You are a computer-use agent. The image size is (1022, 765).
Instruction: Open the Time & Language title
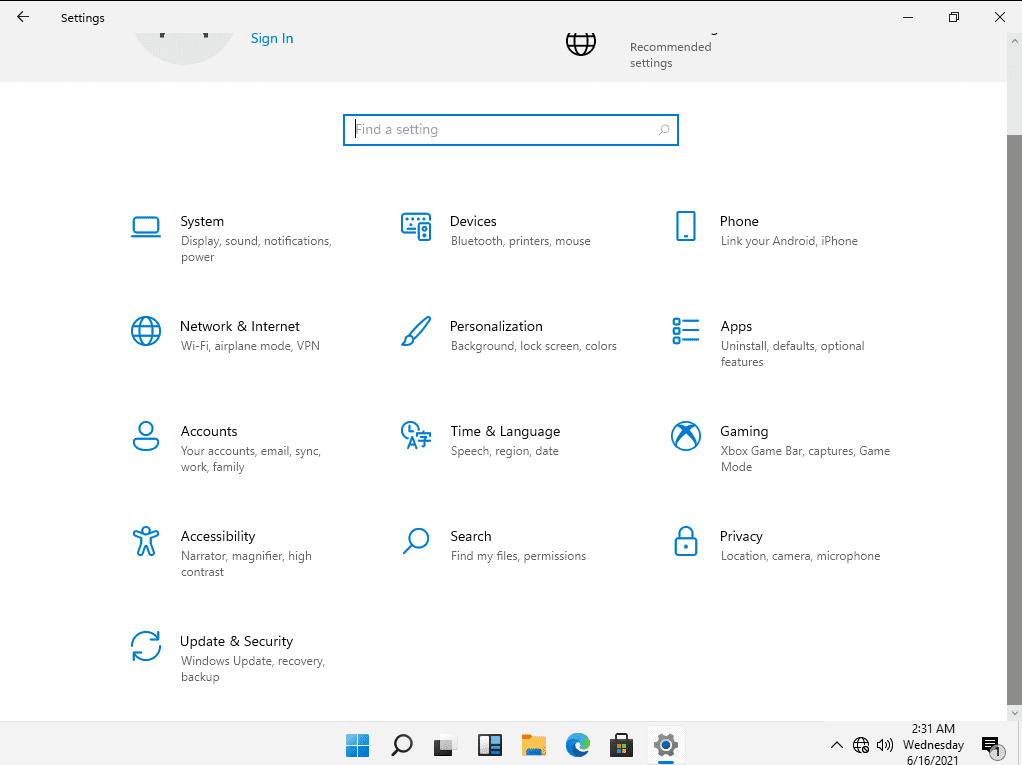coord(505,431)
